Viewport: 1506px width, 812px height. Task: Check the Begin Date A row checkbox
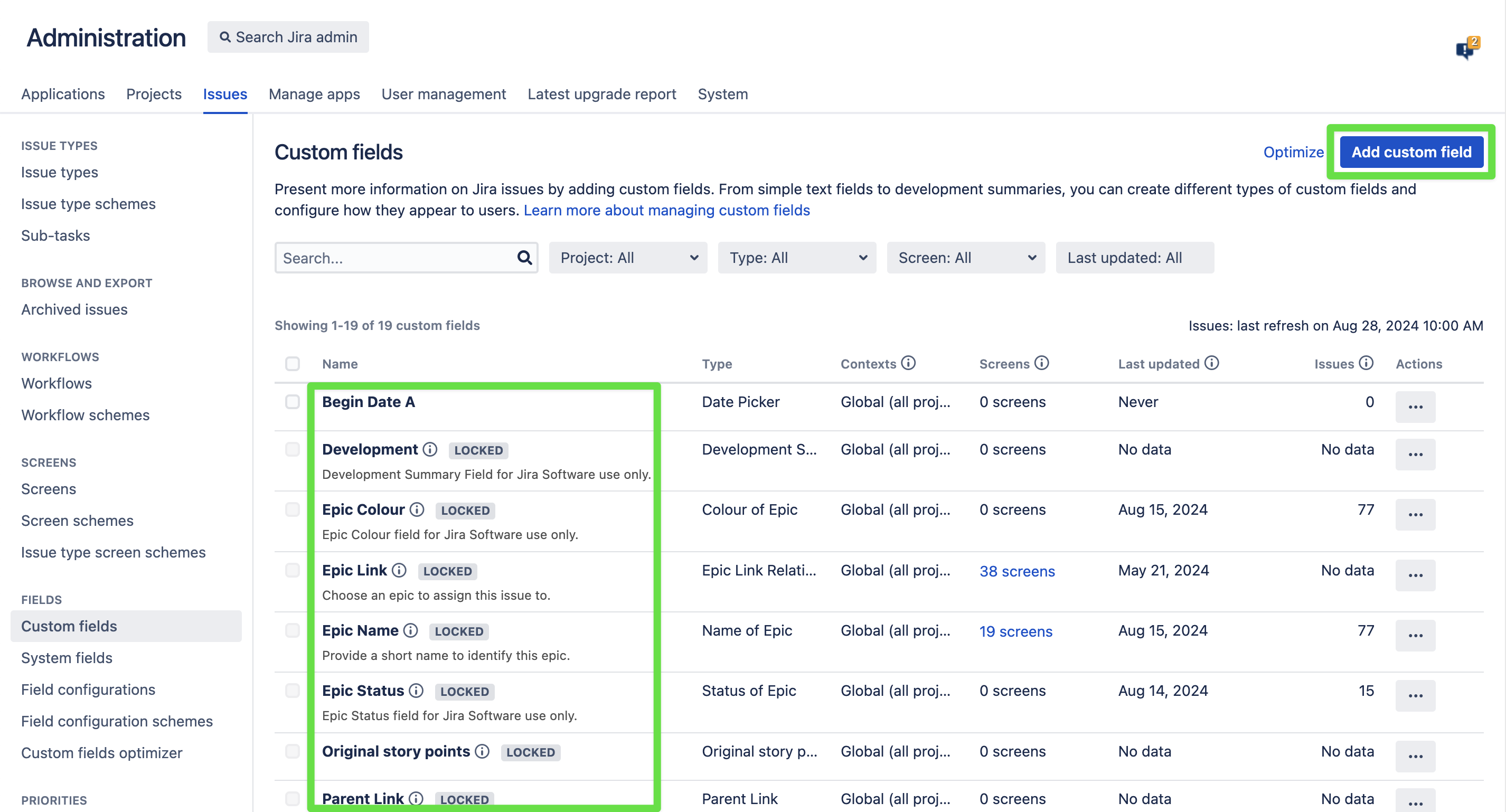click(293, 402)
